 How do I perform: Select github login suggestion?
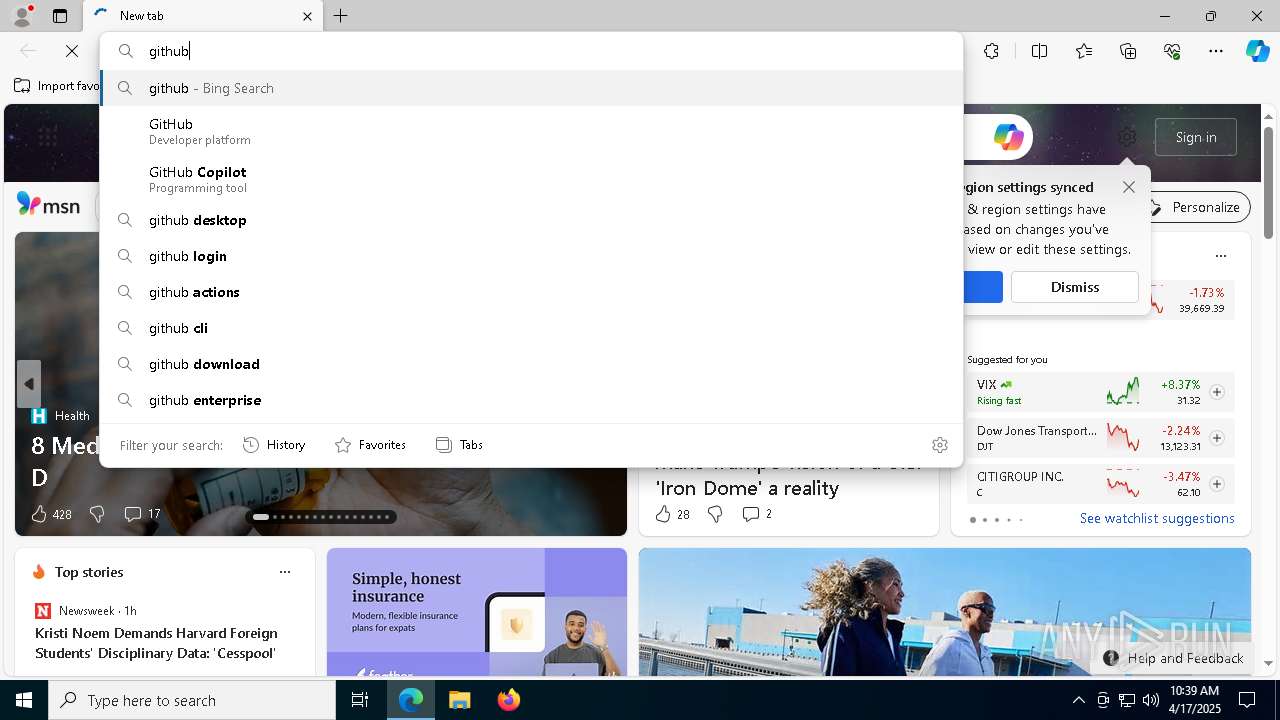point(531,256)
